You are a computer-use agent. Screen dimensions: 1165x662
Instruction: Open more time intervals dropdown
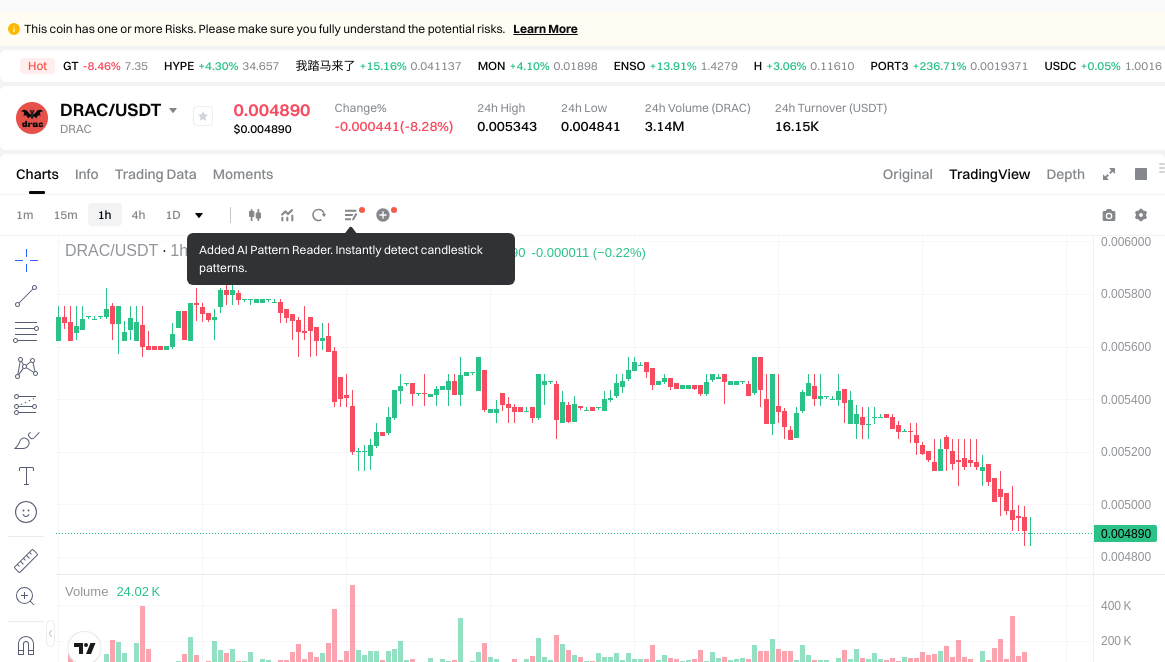[199, 215]
